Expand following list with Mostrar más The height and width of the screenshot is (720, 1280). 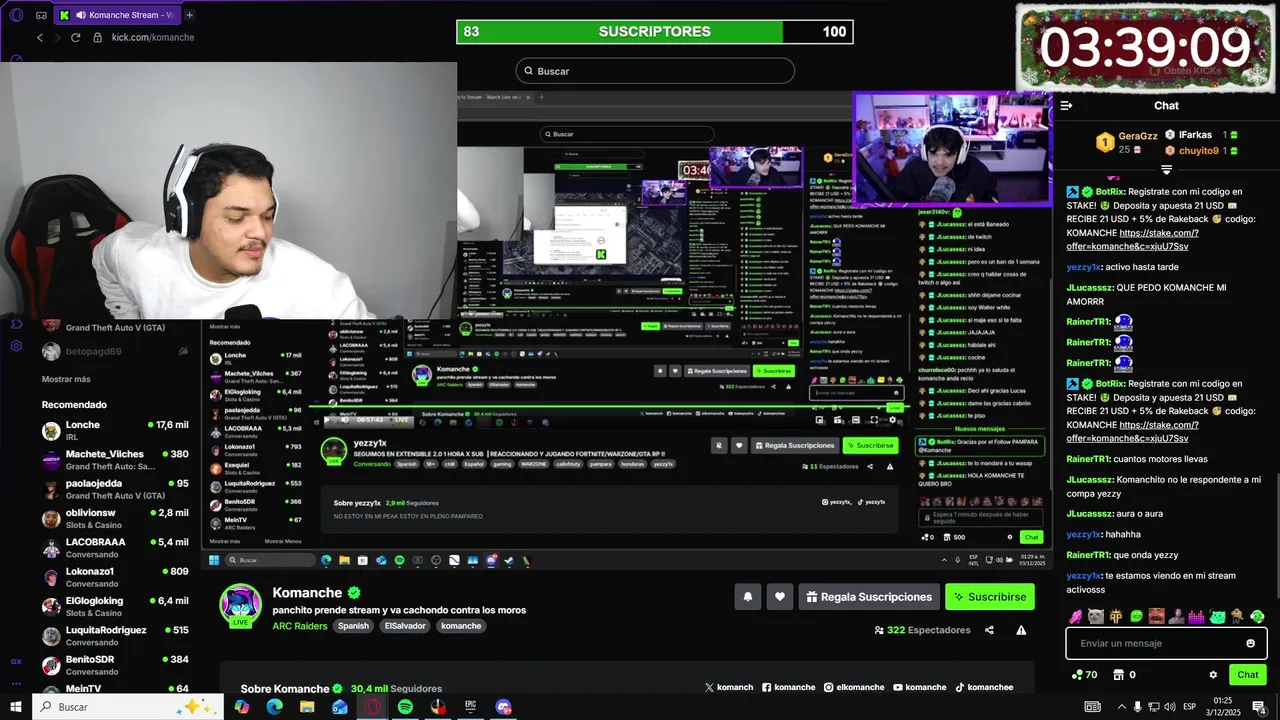(66, 379)
